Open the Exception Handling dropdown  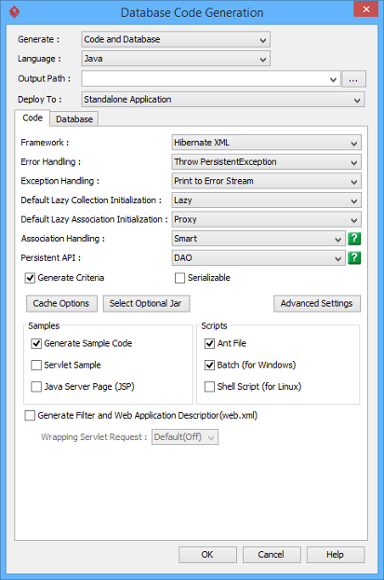point(266,181)
